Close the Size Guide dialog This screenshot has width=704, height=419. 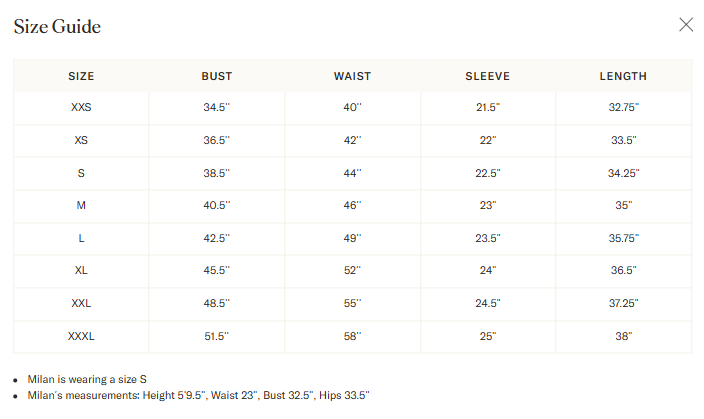click(686, 25)
